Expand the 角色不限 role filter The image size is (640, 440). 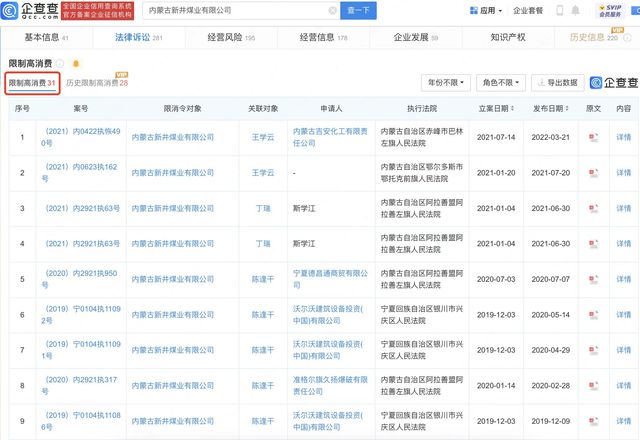point(501,83)
